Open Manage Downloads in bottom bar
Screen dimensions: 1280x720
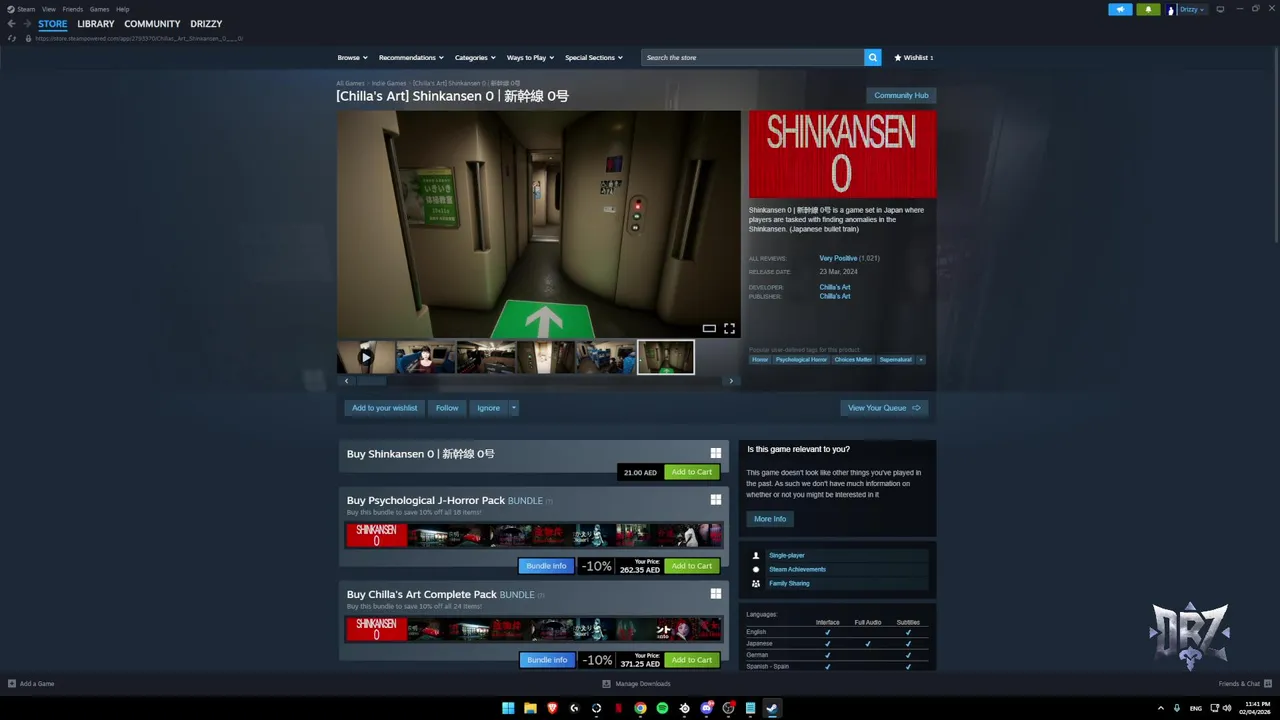(x=636, y=684)
